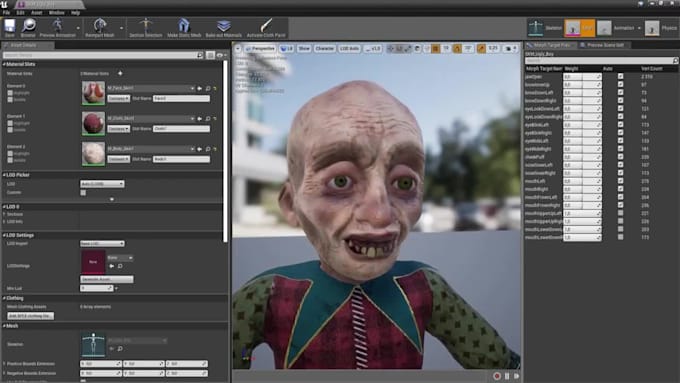Open the File menu
This screenshot has height=383, width=680.
(7, 13)
